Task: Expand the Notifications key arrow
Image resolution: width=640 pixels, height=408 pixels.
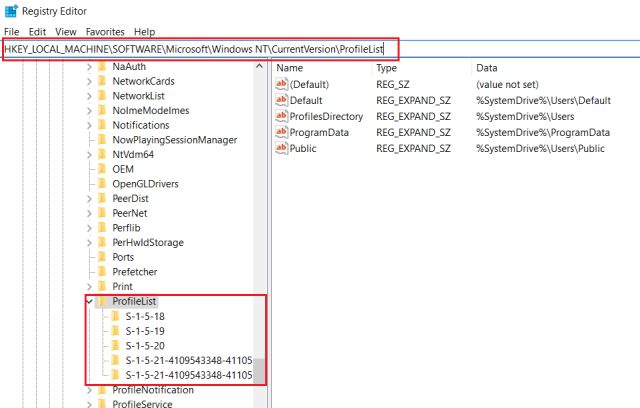Action: 89,125
